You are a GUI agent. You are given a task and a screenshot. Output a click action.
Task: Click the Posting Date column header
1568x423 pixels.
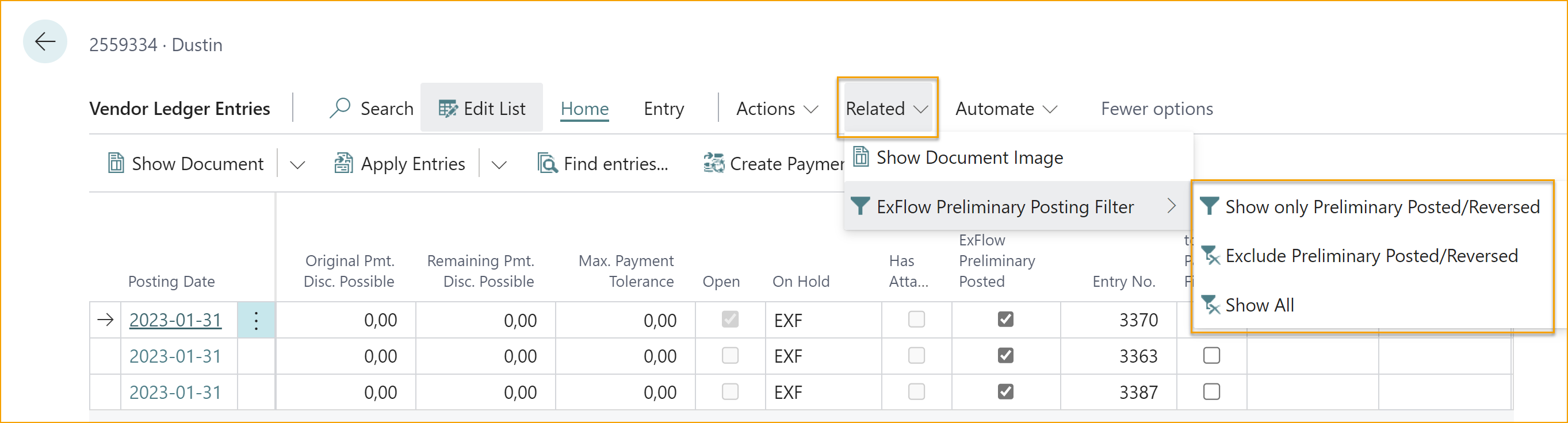coord(171,282)
